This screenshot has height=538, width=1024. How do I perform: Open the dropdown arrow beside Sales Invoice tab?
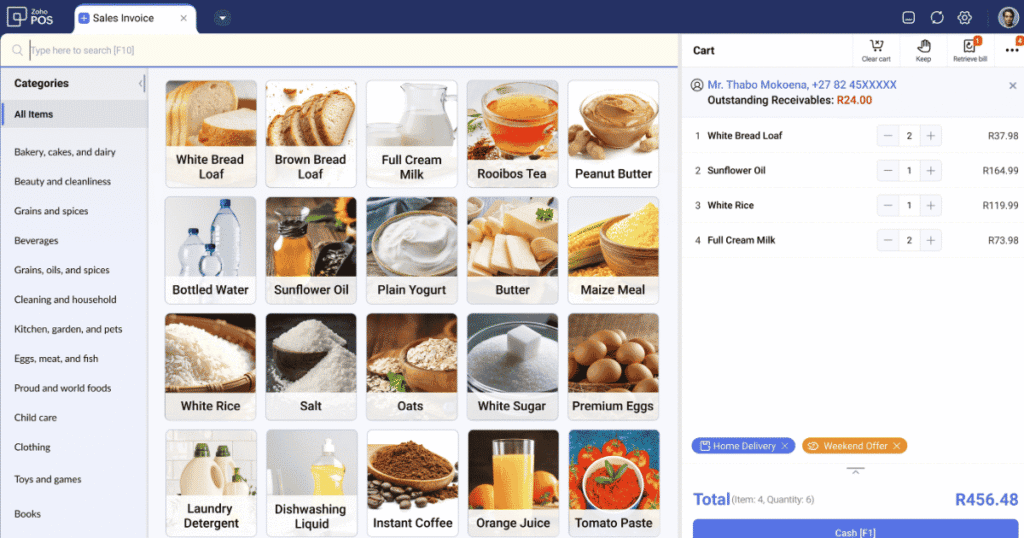[x=222, y=18]
